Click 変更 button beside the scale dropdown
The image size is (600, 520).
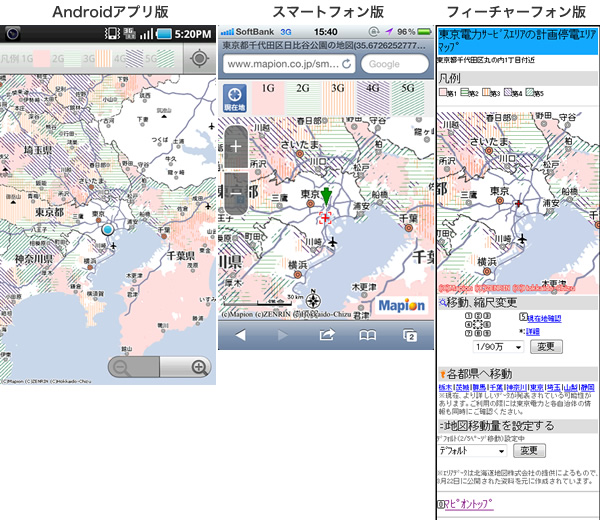coord(545,346)
